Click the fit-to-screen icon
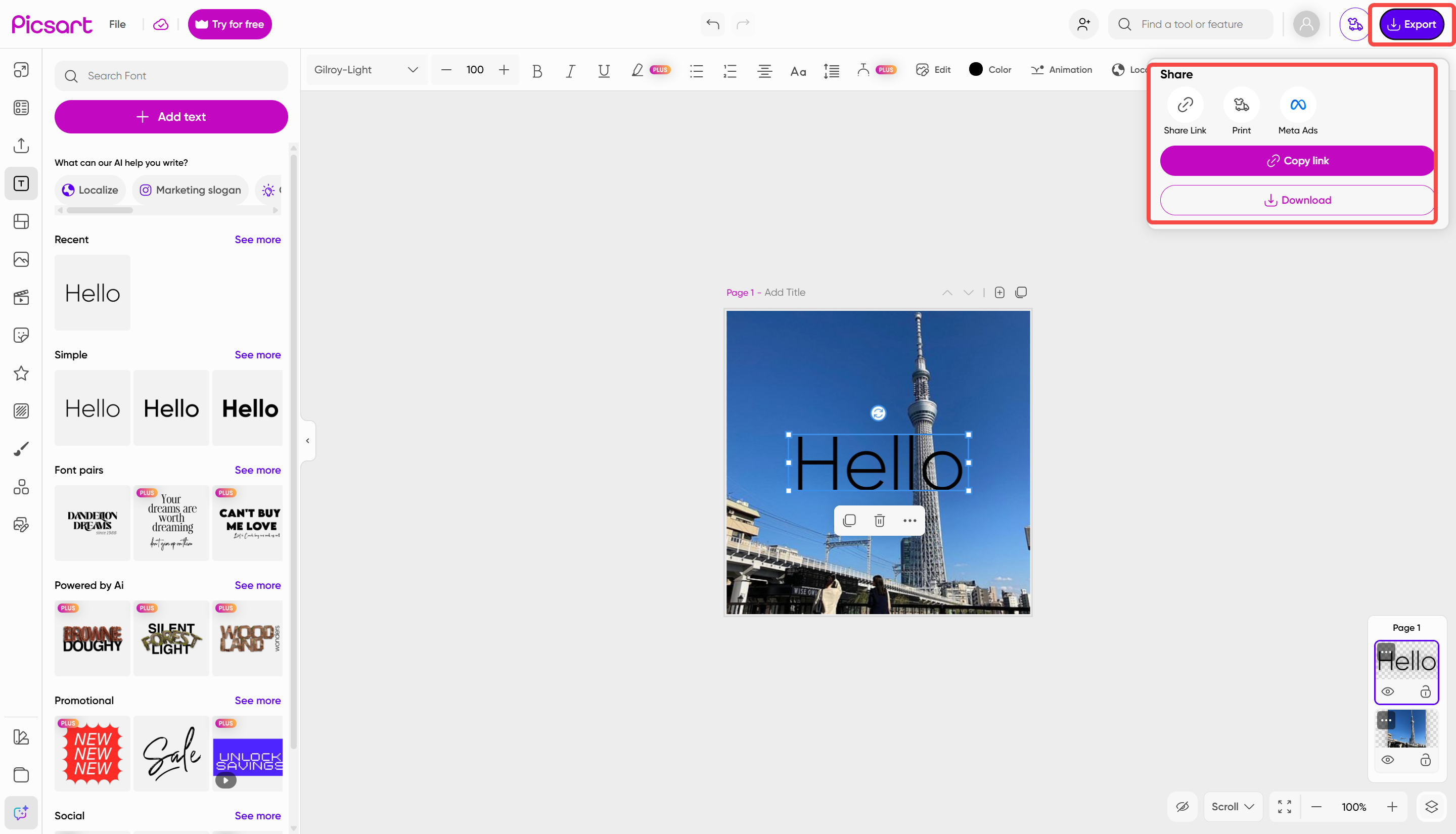This screenshot has width=1456, height=834. click(1285, 807)
